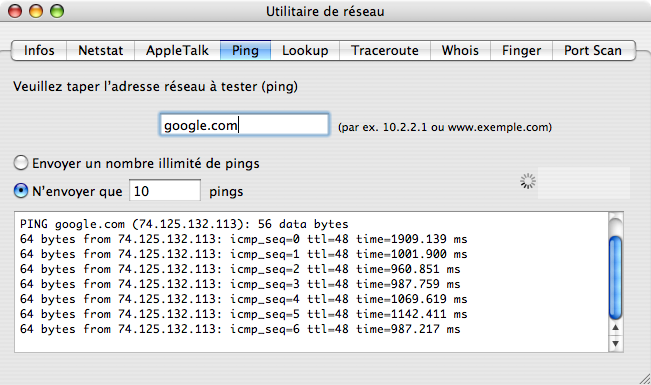
Task: Click the ping count field showing 10
Action: point(165,191)
